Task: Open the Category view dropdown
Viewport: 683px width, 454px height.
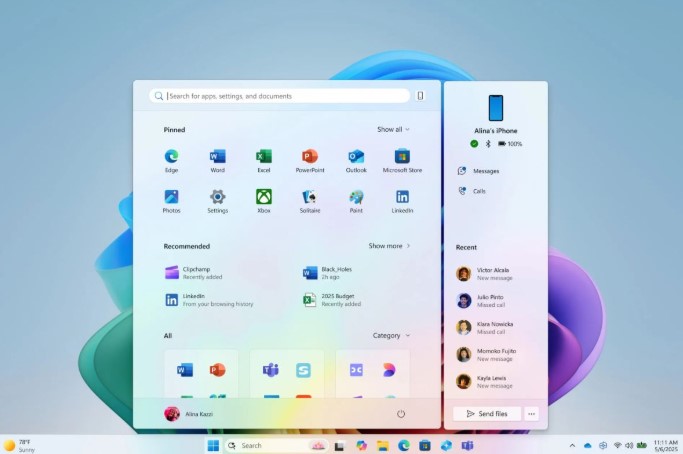Action: click(x=391, y=335)
